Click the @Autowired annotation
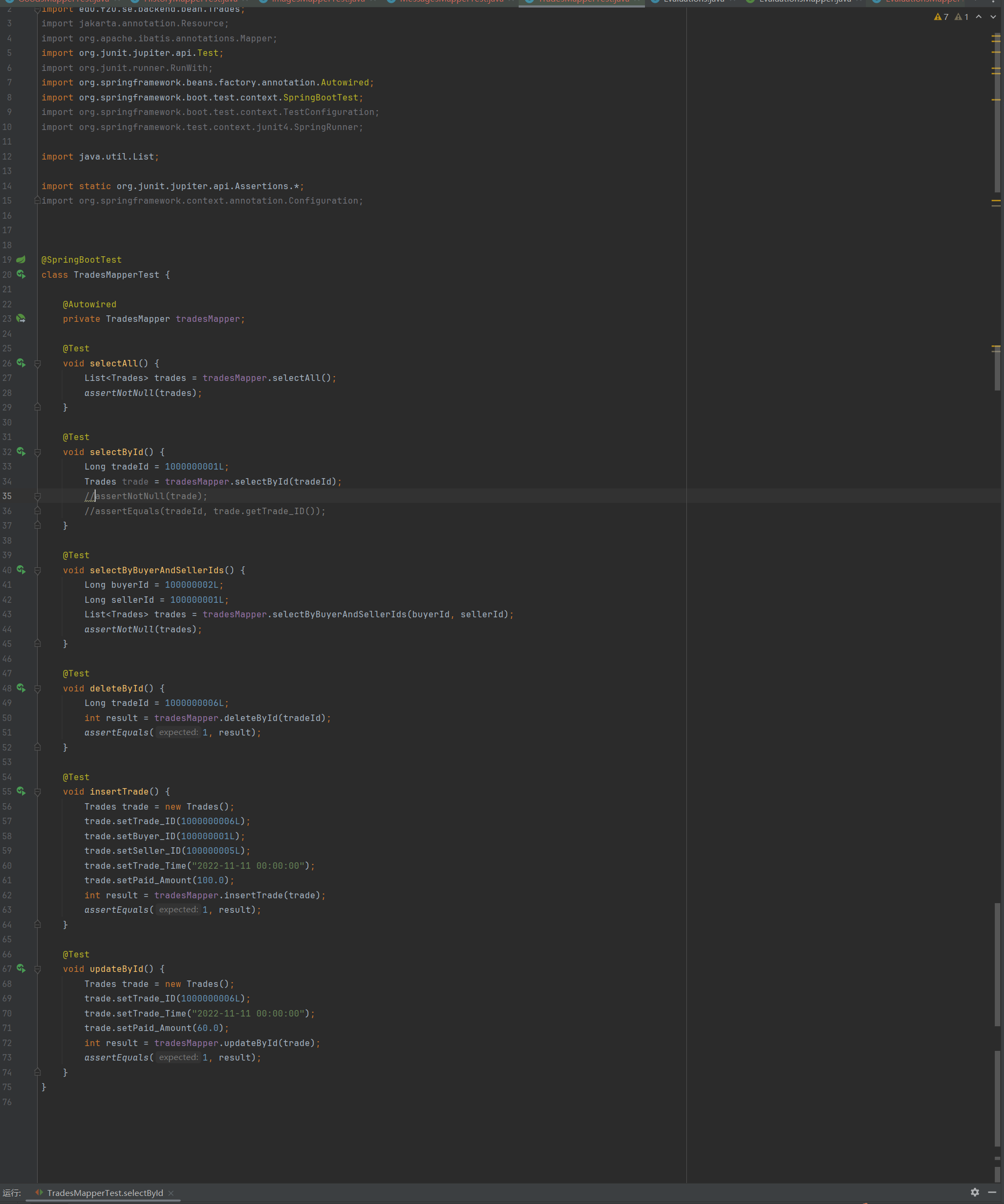 point(90,305)
